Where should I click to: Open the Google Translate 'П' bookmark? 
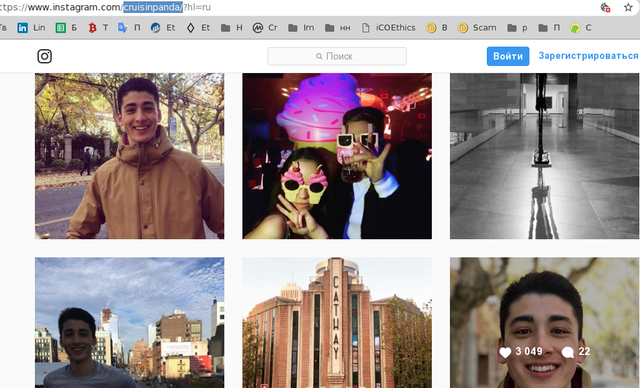coord(129,28)
